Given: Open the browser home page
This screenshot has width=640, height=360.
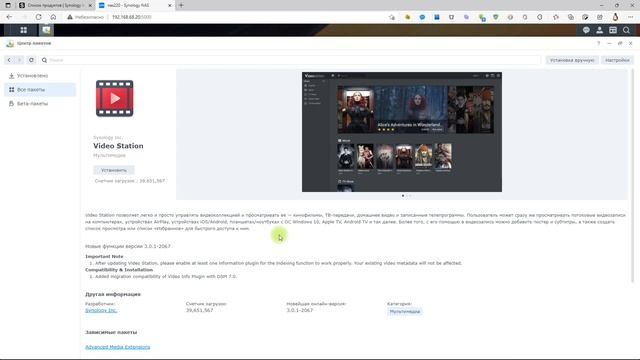Looking at the screenshot, I should click(53, 17).
